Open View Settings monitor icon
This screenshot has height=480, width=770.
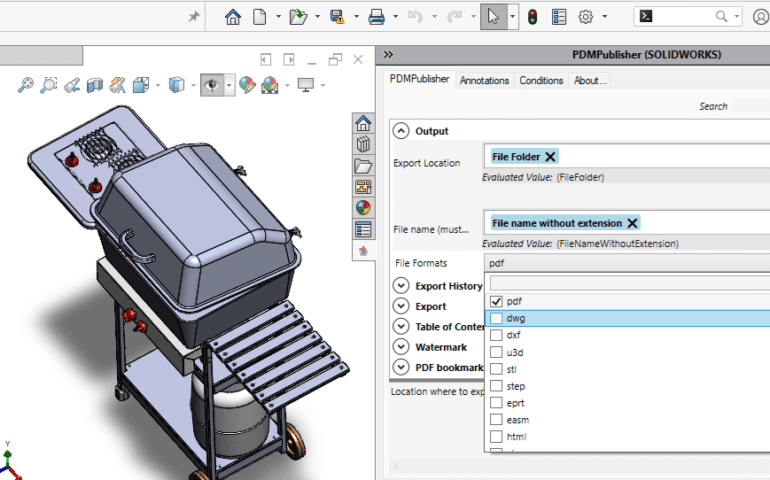click(x=305, y=85)
